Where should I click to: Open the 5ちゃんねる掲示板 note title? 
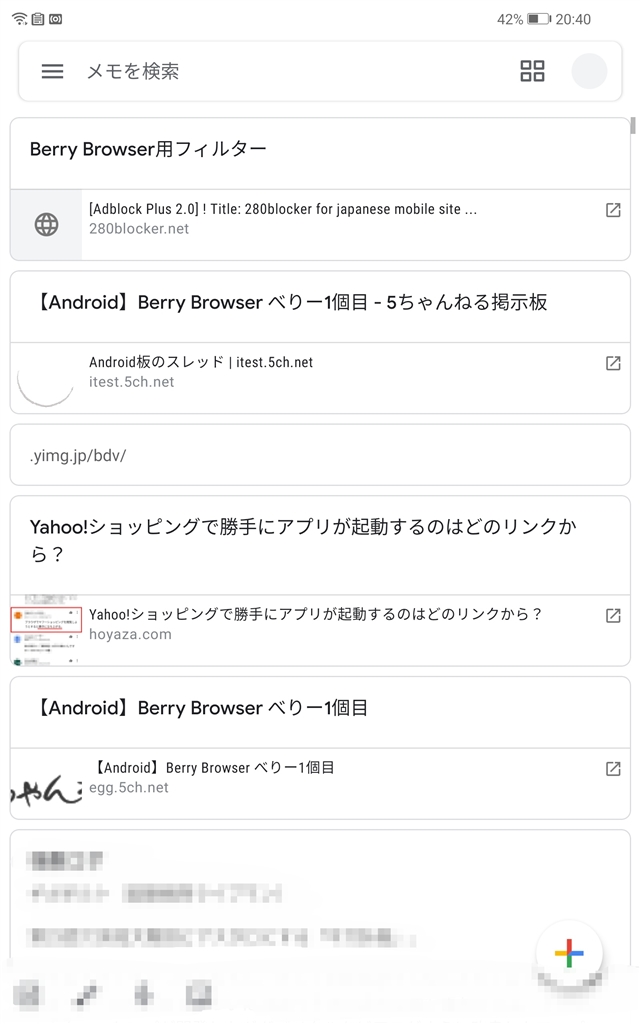(290, 303)
